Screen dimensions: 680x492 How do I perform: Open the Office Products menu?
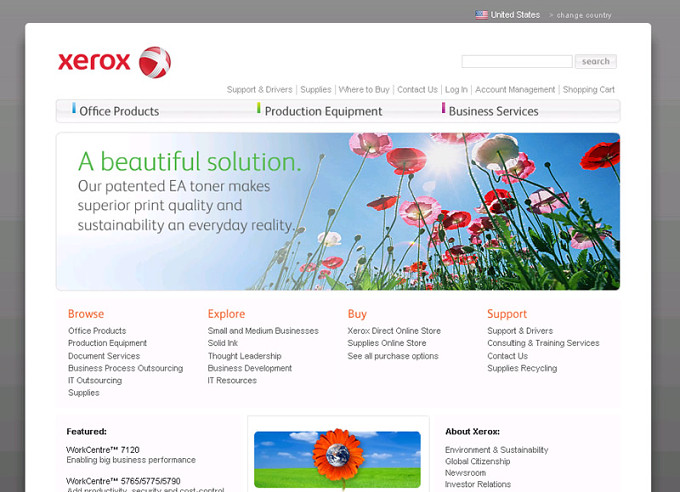[x=119, y=112]
